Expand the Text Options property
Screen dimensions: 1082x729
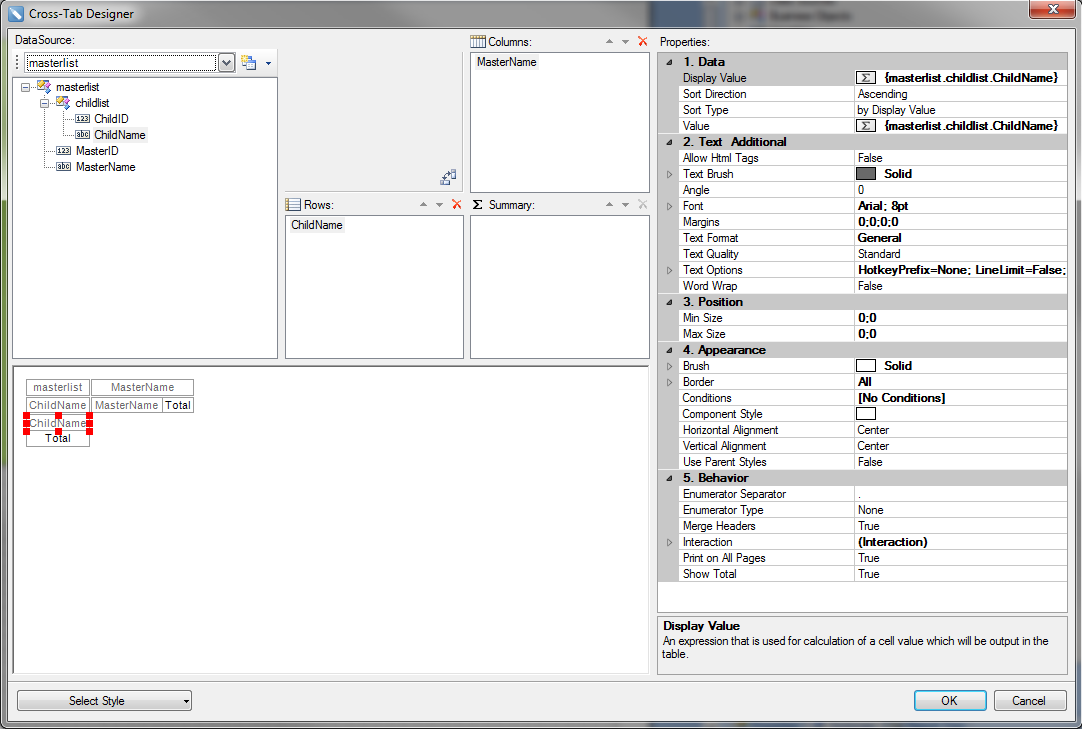669,270
